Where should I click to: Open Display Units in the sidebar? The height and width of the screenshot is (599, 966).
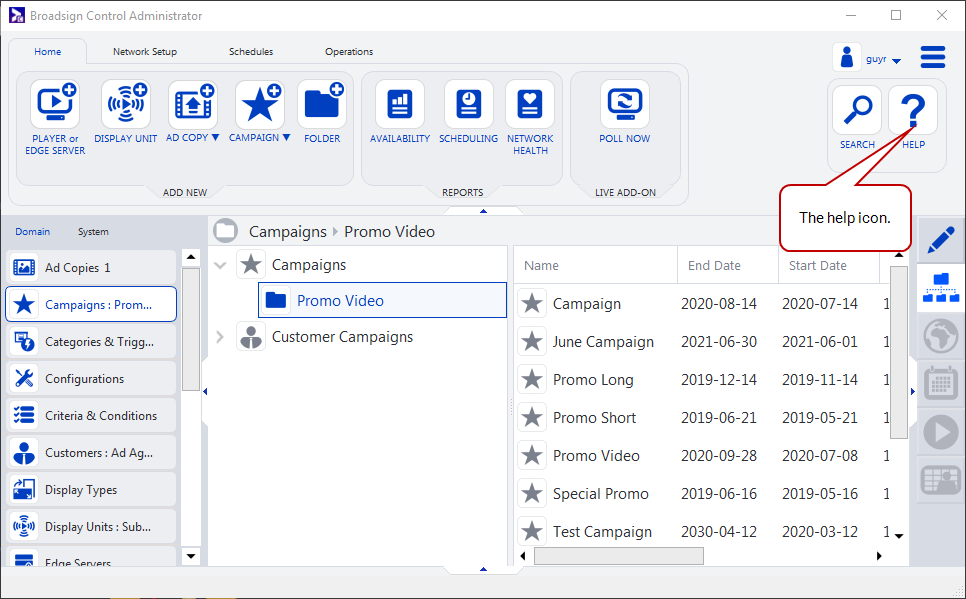click(x=91, y=526)
